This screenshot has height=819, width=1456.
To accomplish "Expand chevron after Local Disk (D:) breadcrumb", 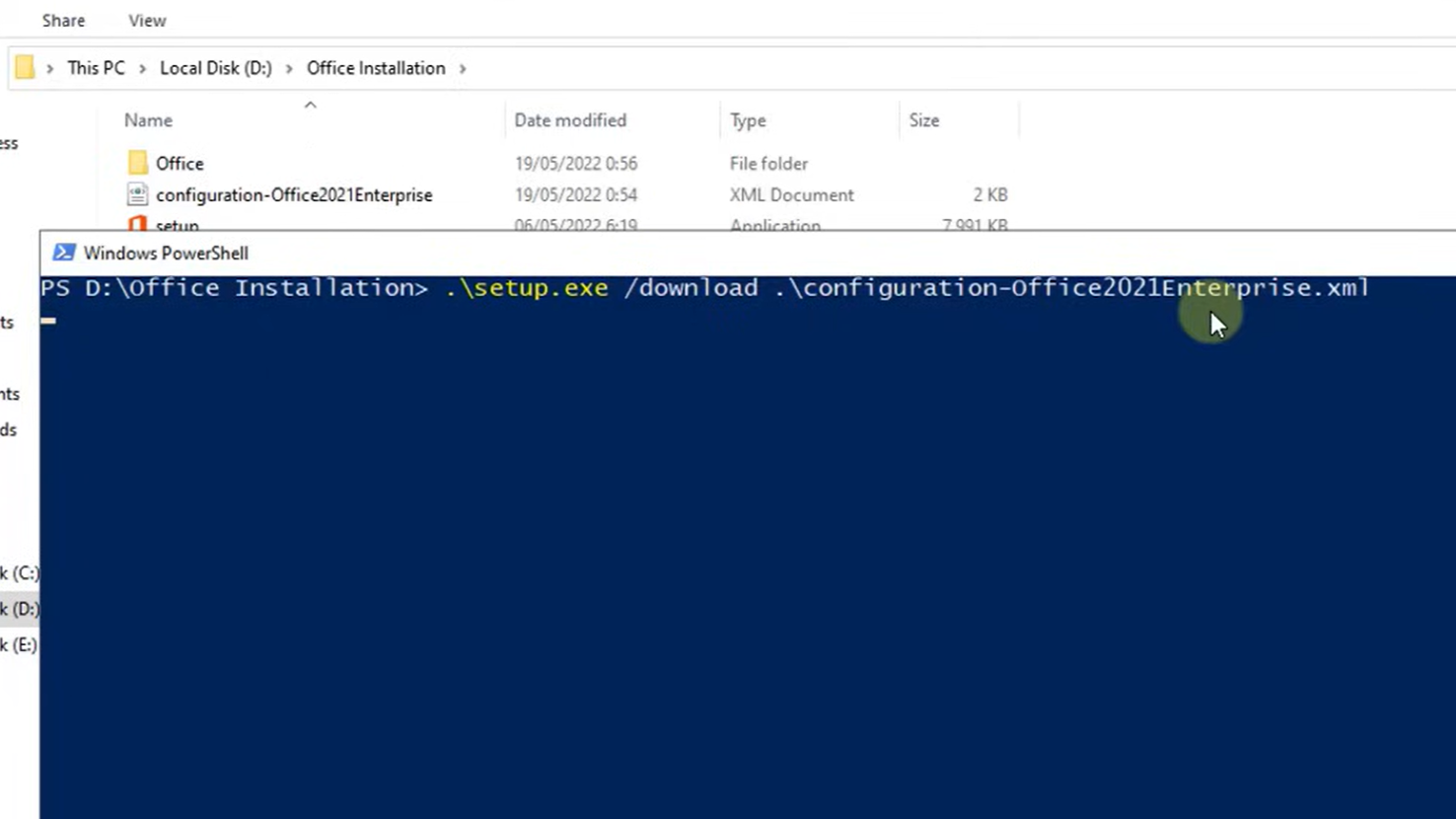I will (289, 69).
